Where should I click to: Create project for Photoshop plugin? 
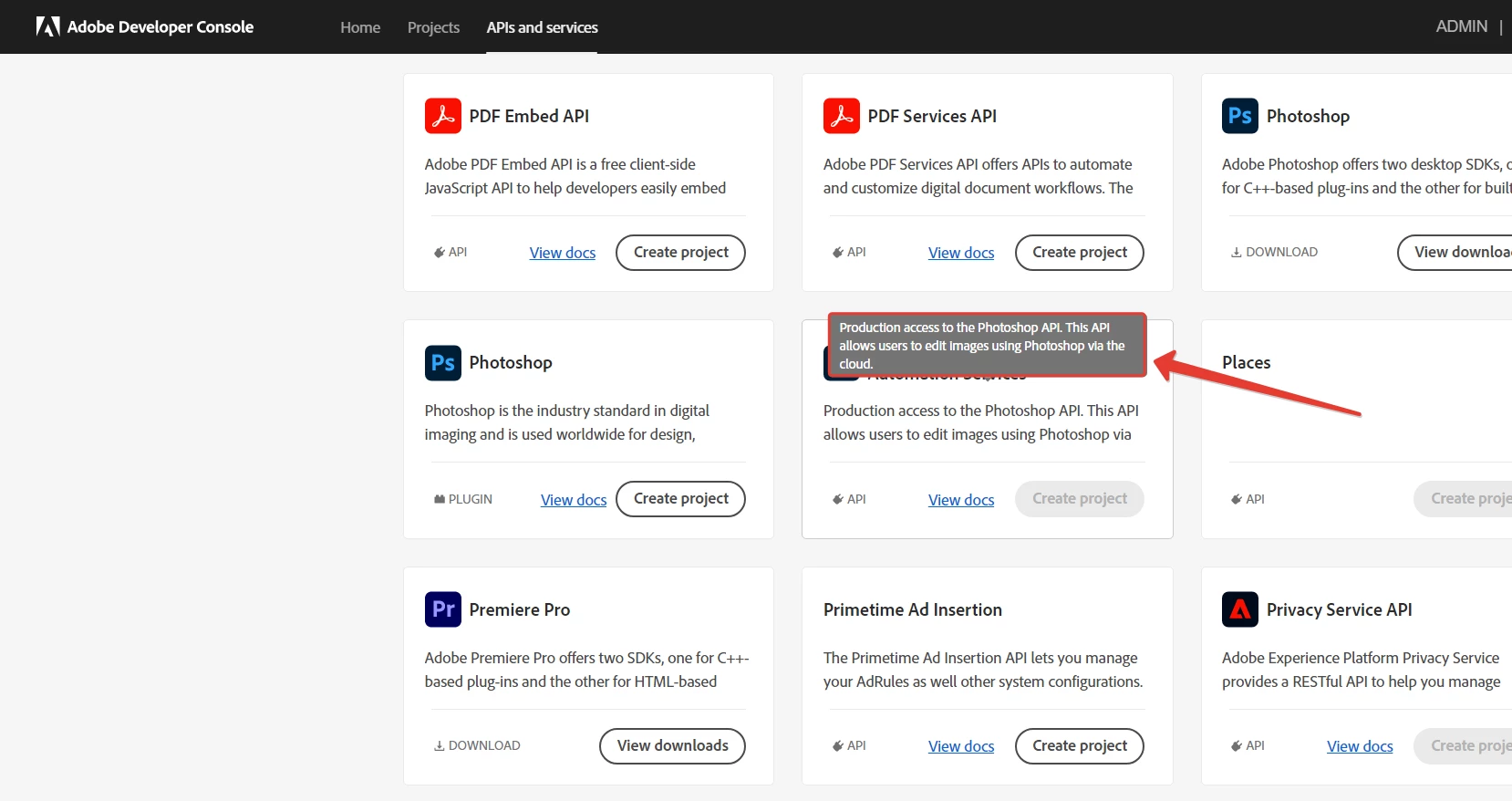680,499
